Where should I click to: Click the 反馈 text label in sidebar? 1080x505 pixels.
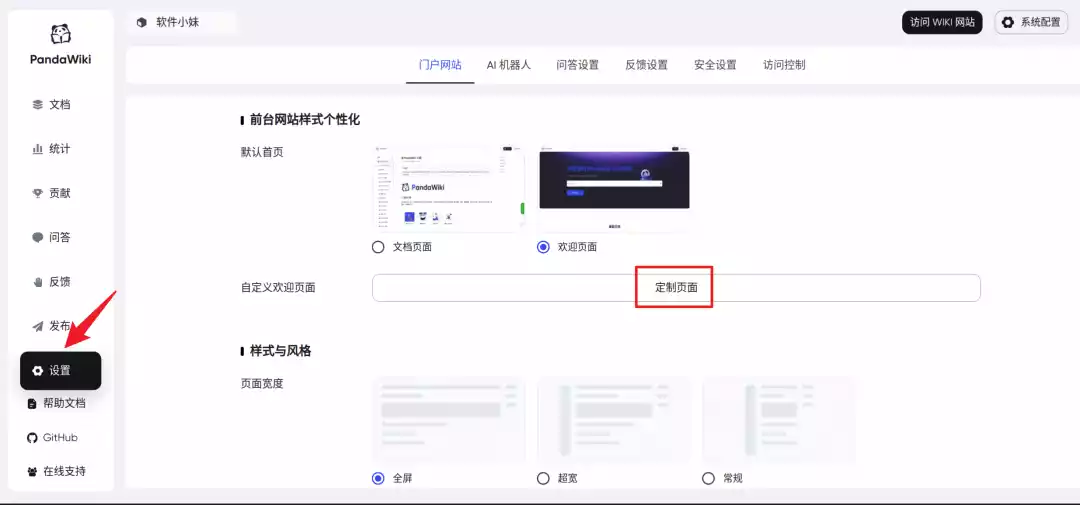(60, 282)
